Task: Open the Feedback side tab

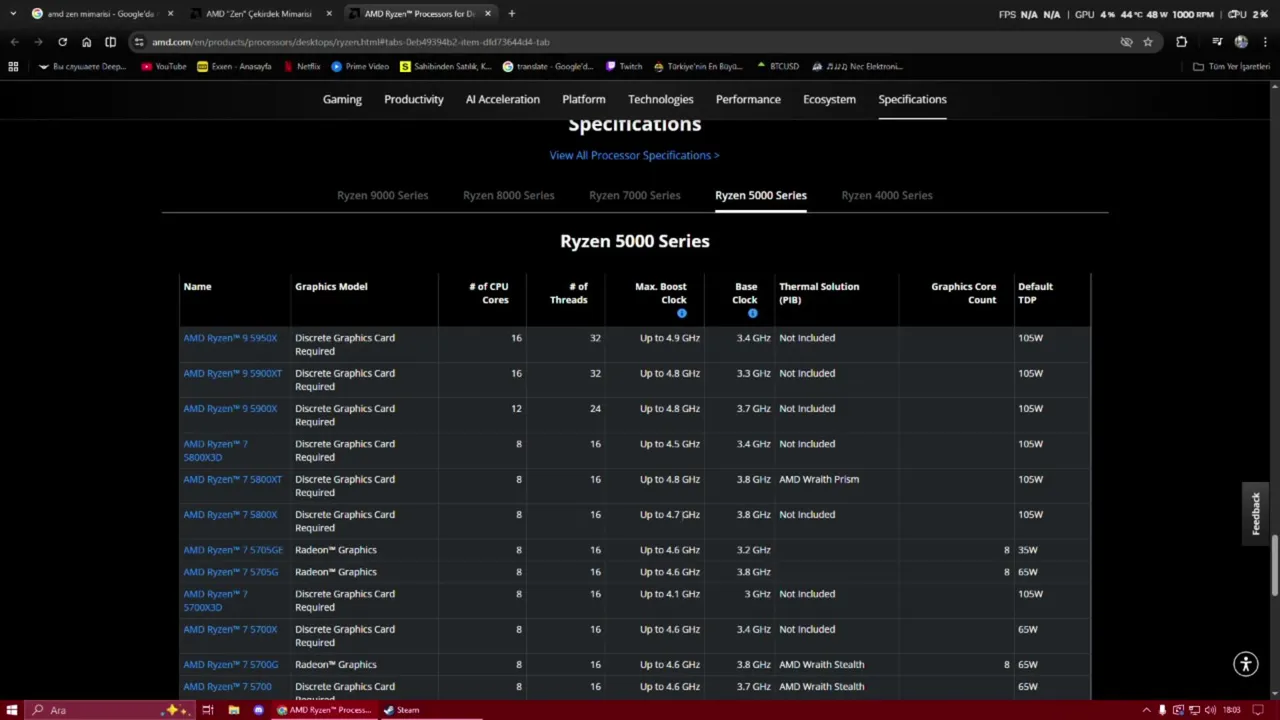Action: [1256, 513]
